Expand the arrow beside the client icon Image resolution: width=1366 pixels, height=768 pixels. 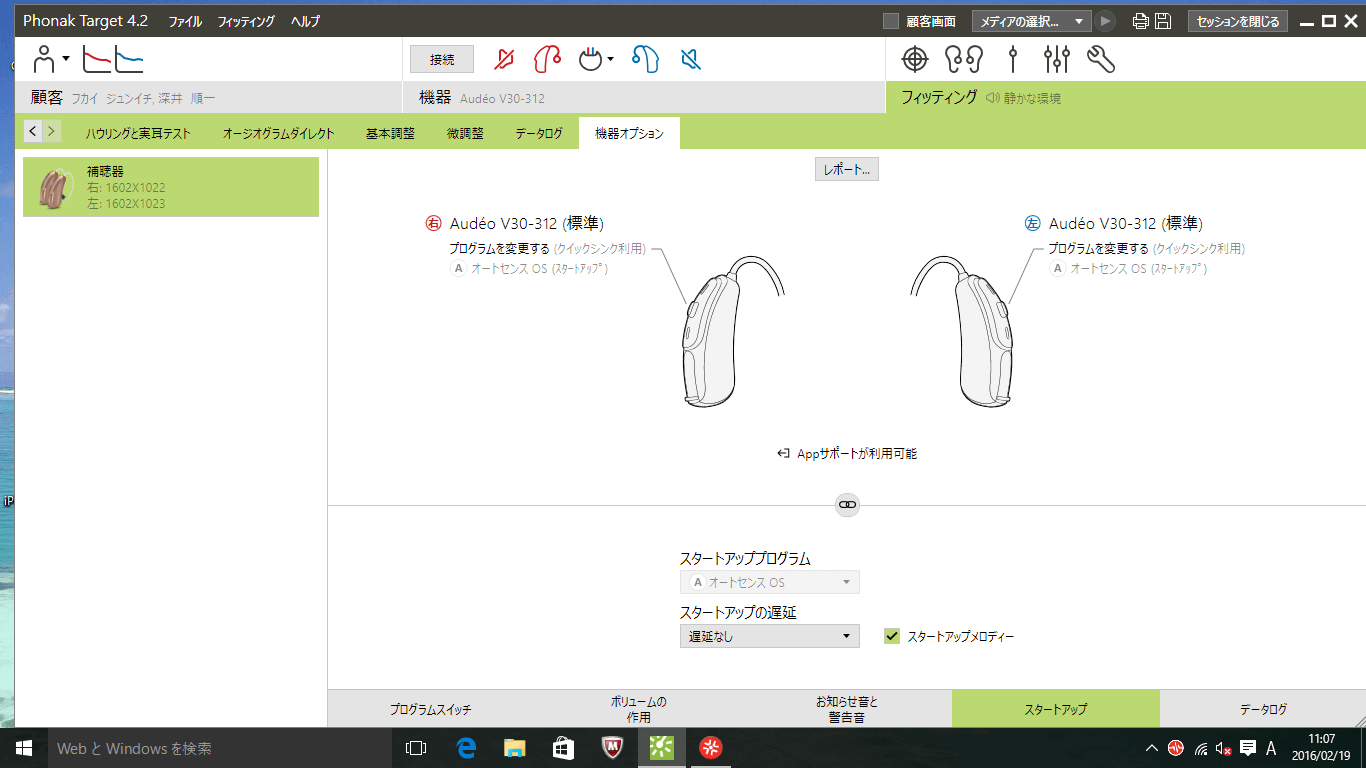(x=66, y=59)
